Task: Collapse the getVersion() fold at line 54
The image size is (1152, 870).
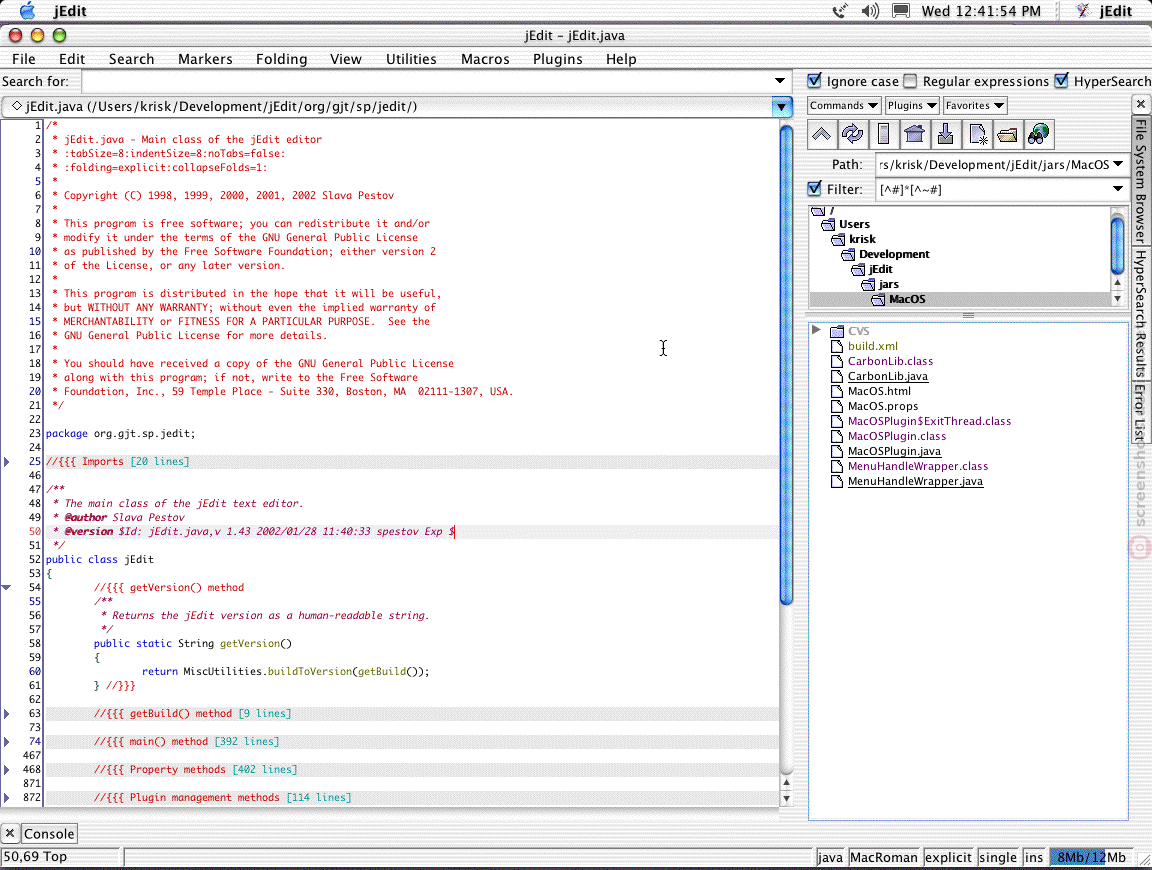Action: click(7, 587)
